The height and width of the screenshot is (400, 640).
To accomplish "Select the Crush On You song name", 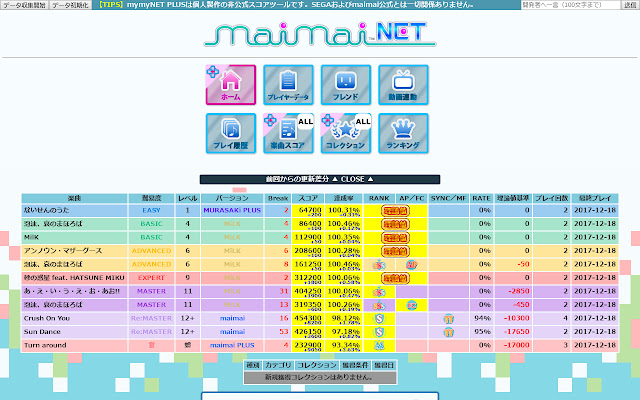I will click(x=47, y=318).
